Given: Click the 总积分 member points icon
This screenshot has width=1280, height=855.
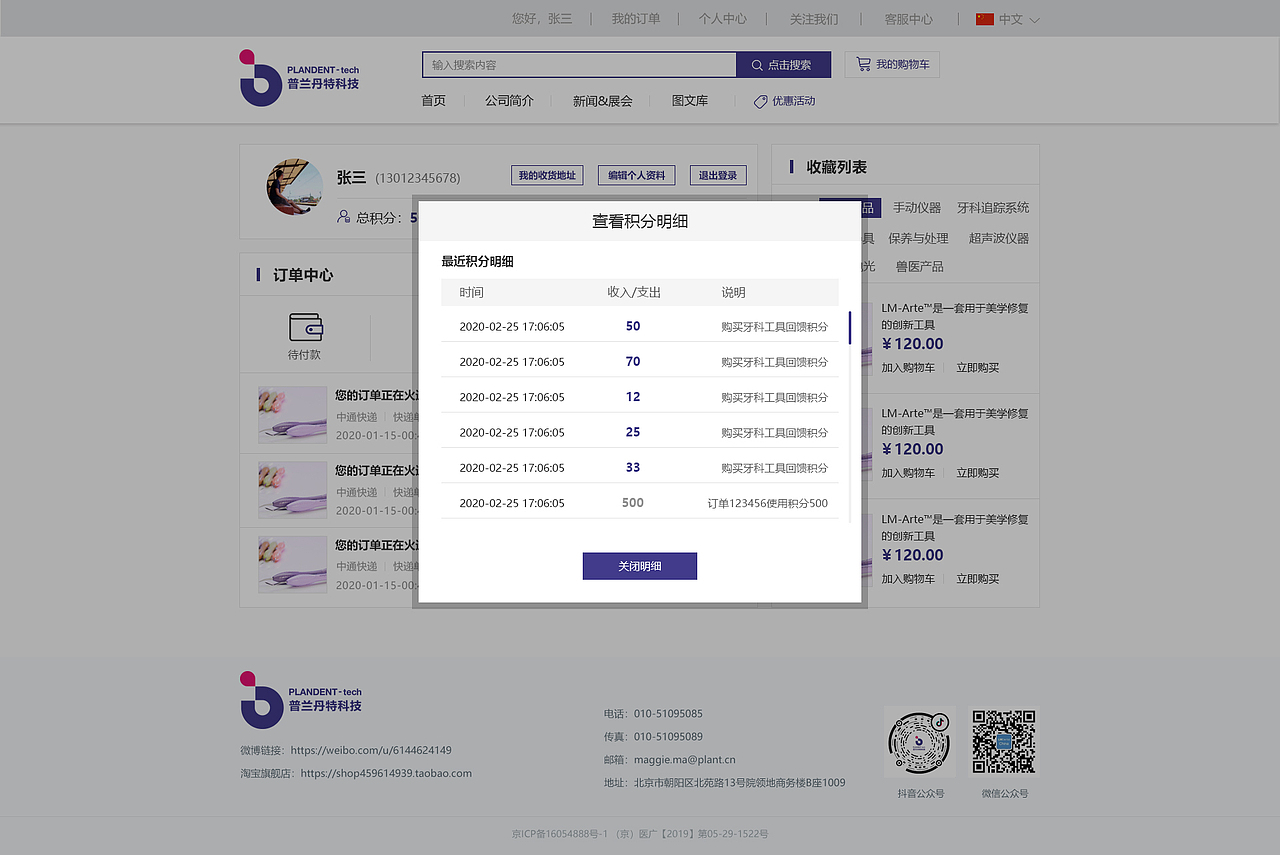Looking at the screenshot, I should tap(345, 217).
